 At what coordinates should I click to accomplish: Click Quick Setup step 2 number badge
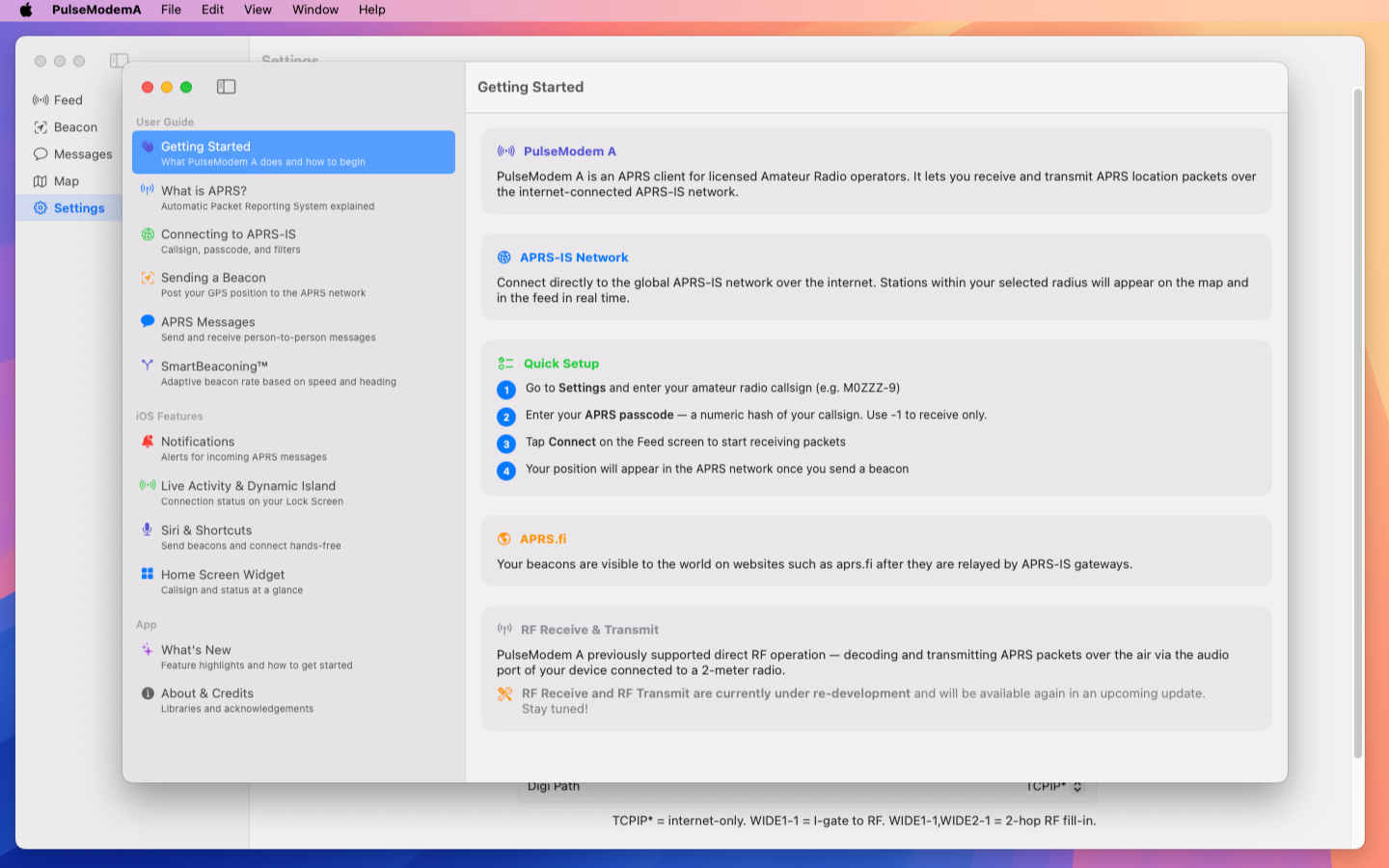point(506,417)
